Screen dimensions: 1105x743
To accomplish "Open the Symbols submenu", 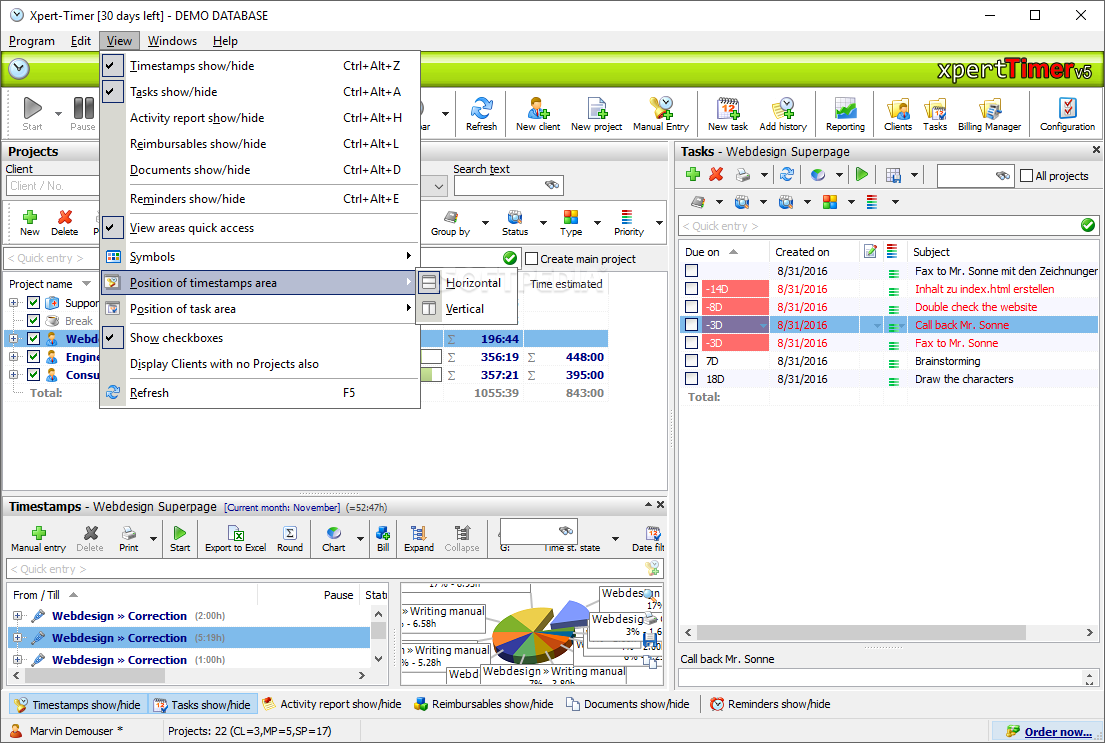I will click(x=260, y=257).
